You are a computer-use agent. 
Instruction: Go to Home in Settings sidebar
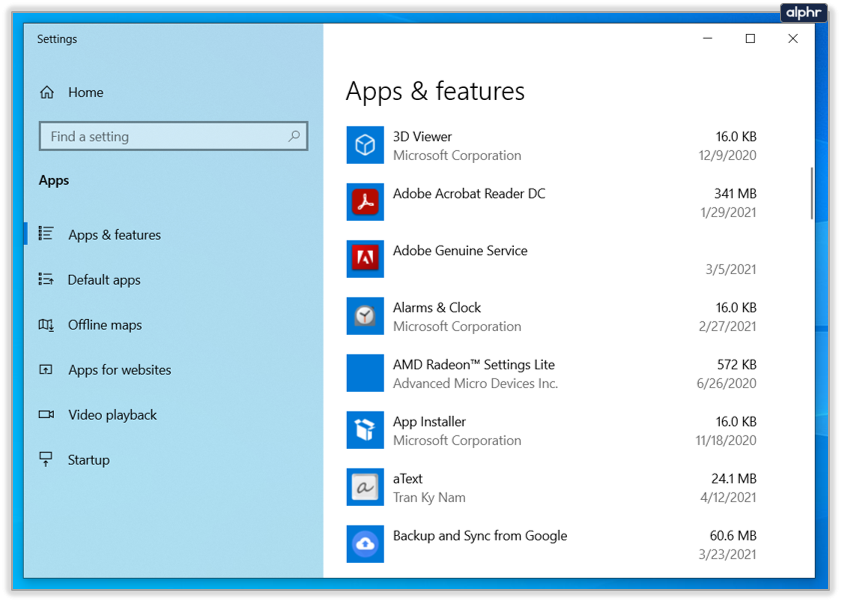(85, 92)
